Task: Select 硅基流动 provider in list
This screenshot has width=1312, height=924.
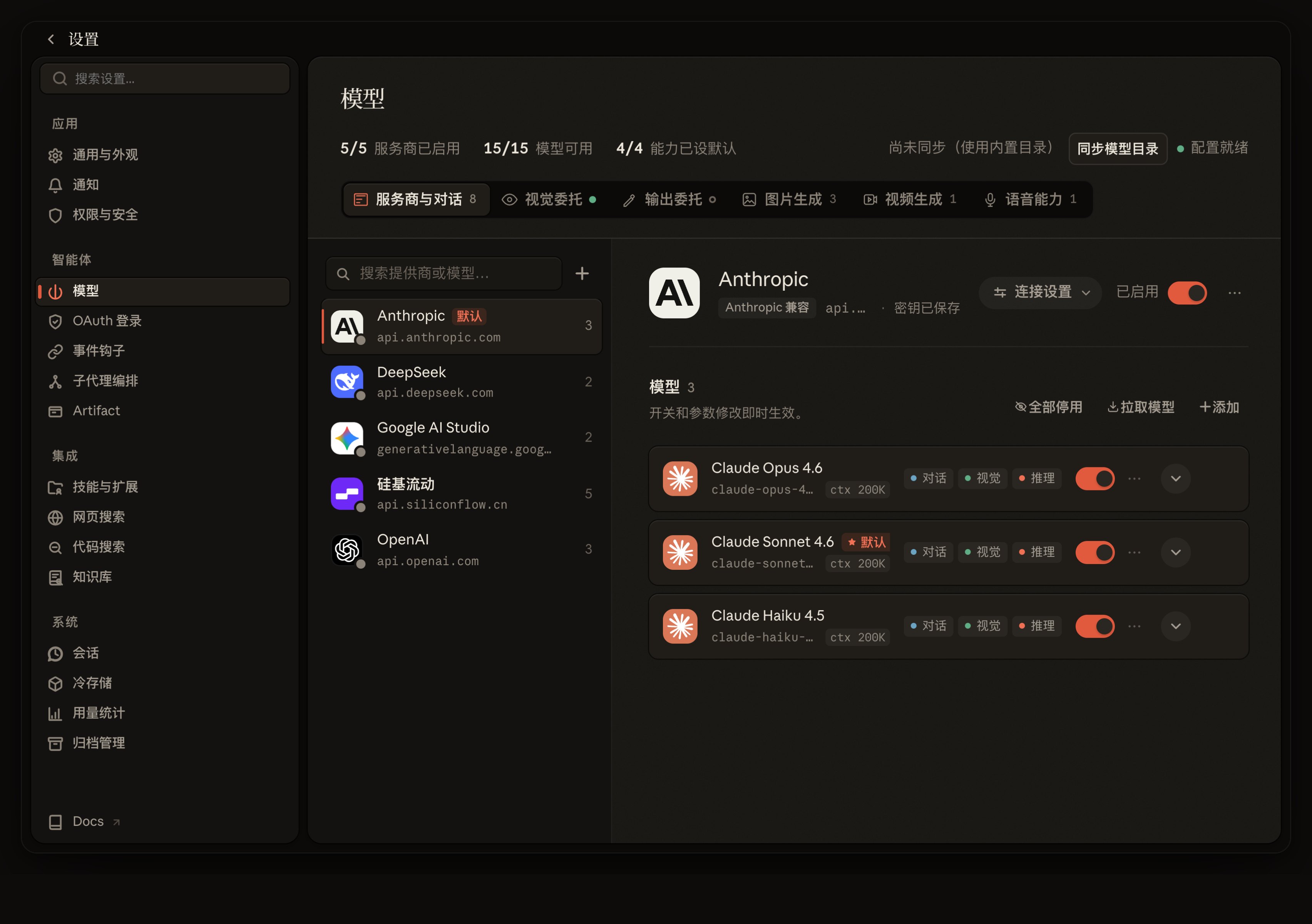Action: click(462, 494)
